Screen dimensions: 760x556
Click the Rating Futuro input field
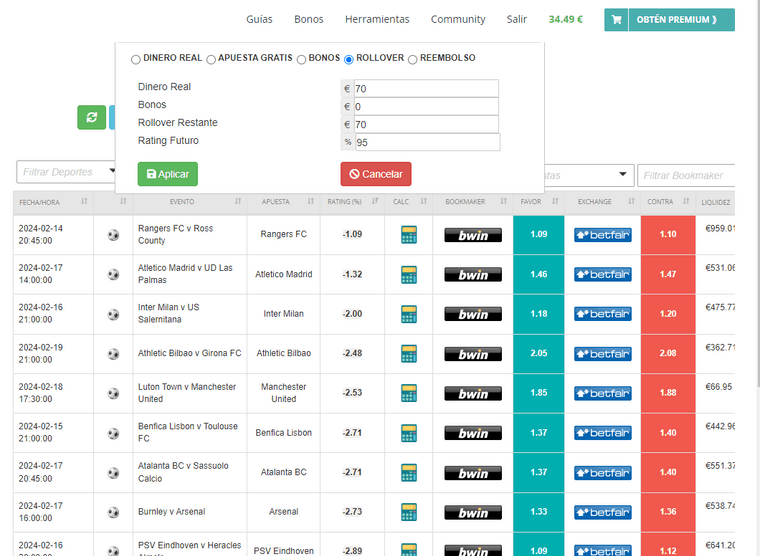pos(426,142)
